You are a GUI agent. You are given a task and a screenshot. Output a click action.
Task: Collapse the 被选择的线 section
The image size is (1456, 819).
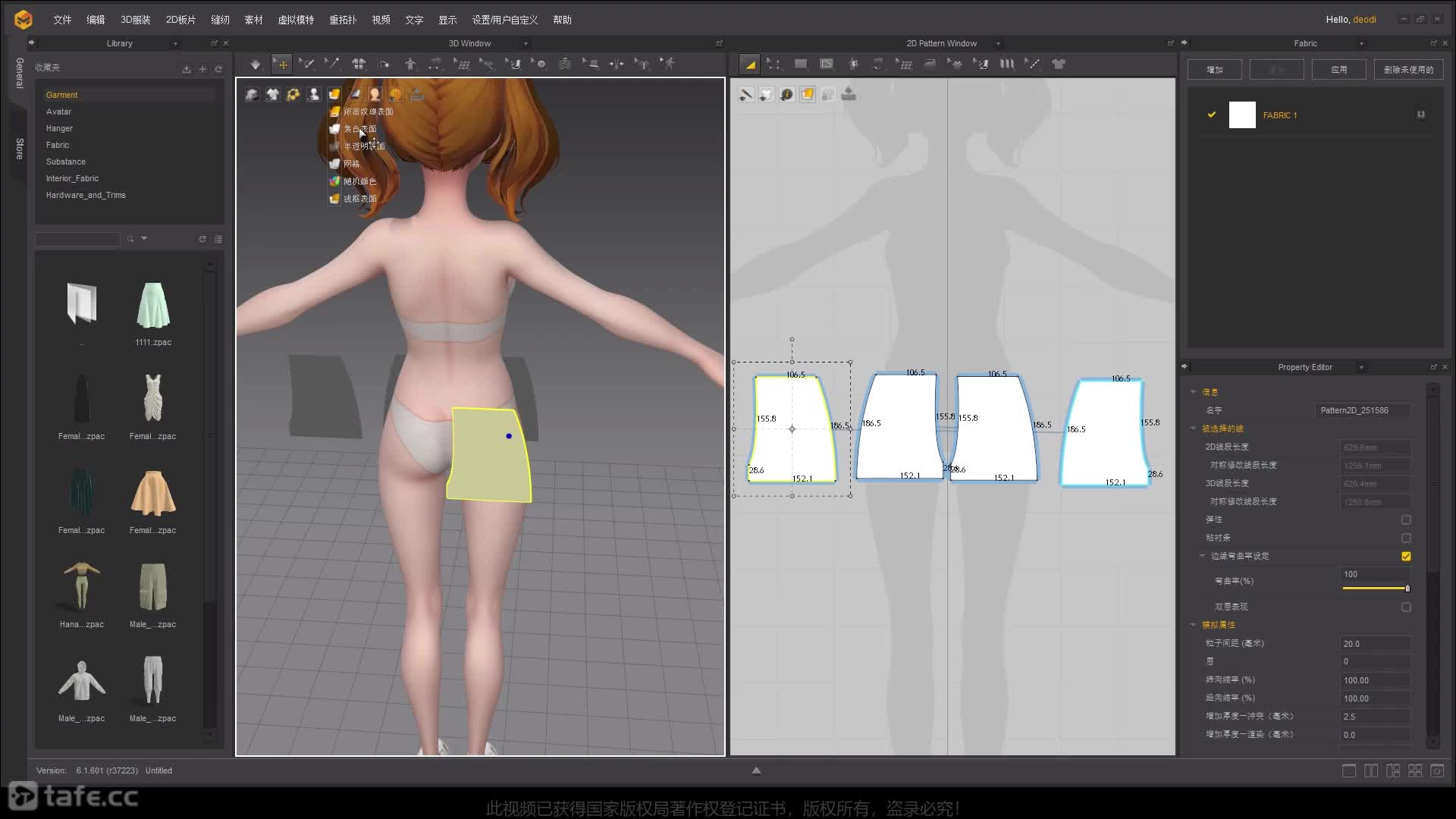[x=1193, y=428]
